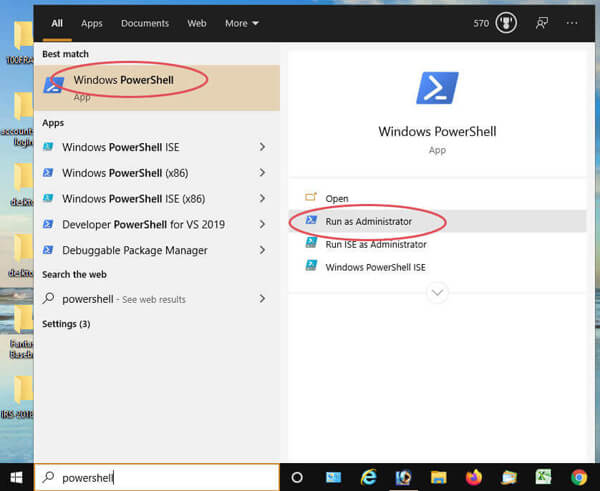Click in the powershell search box

pyautogui.click(x=160, y=477)
